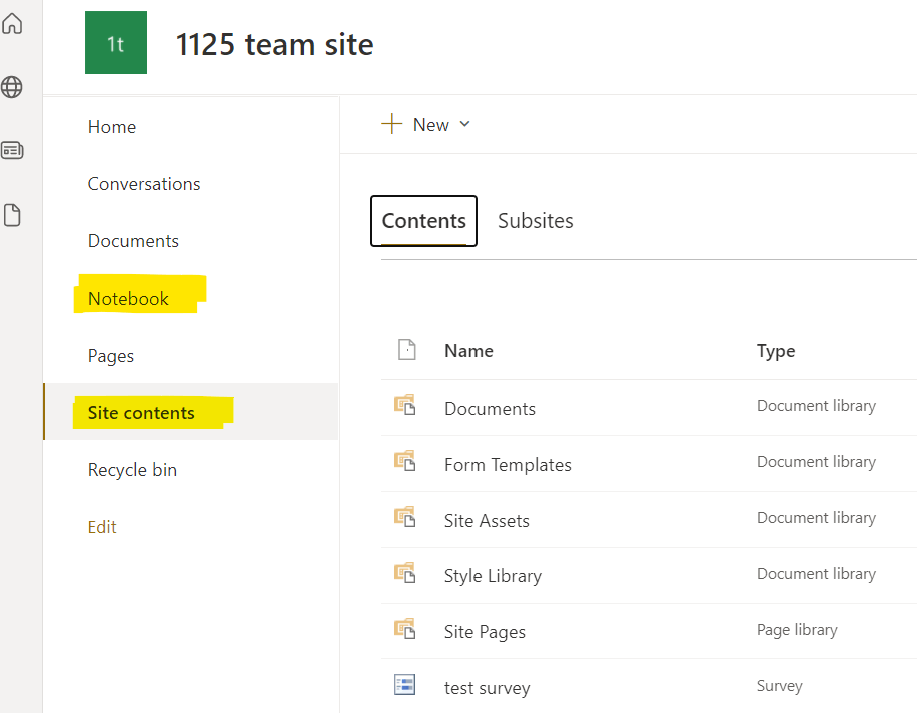917x713 pixels.
Task: Open Pages in the left navigation
Action: (111, 356)
